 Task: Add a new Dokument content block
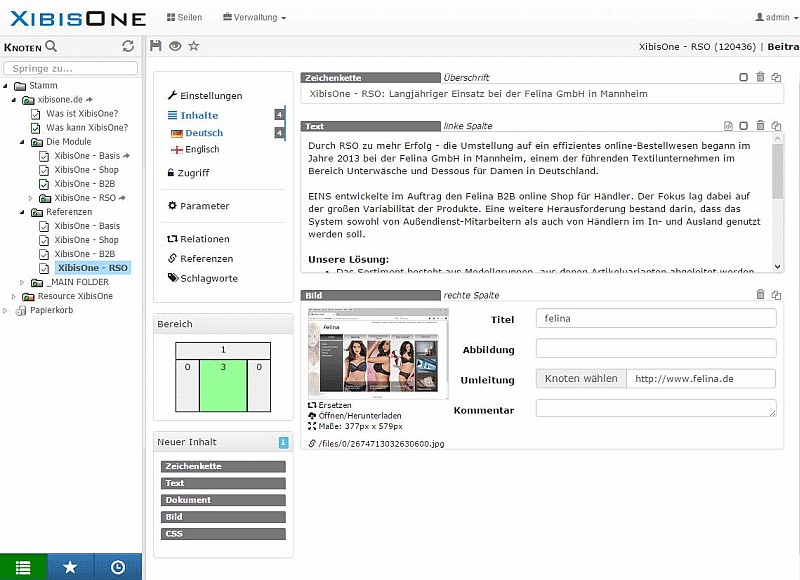coord(223,500)
